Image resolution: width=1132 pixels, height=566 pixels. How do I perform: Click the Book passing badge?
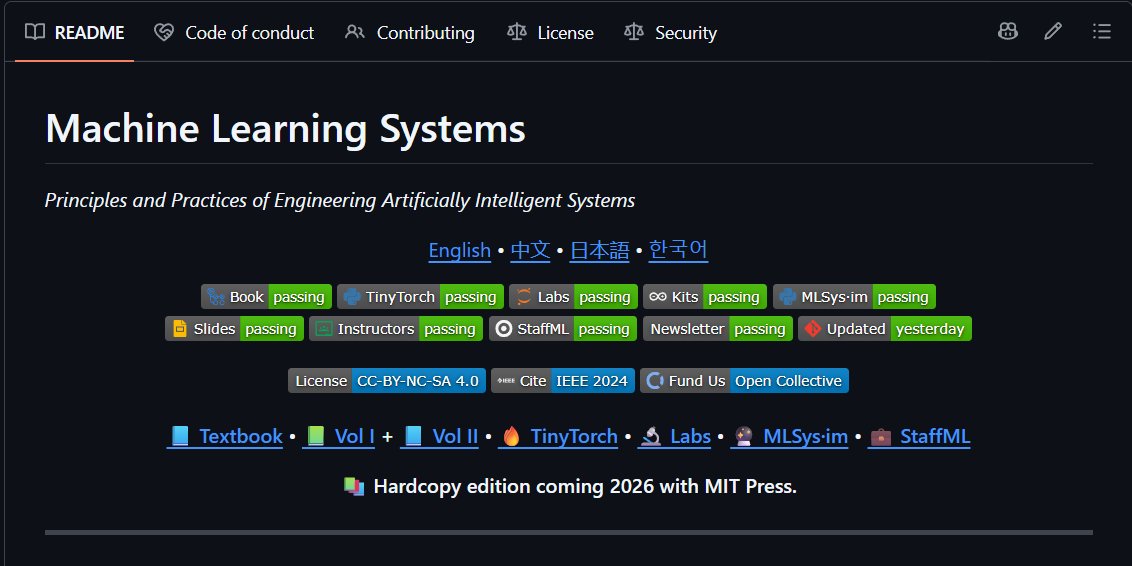click(x=266, y=297)
